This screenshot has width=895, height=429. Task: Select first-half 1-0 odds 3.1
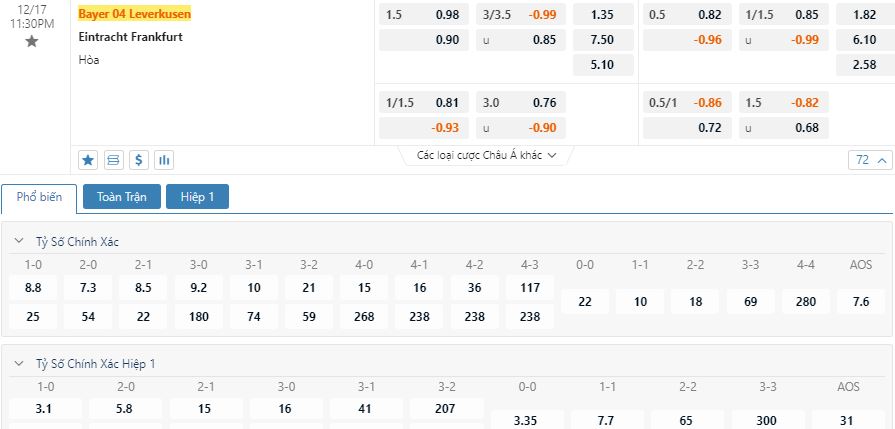click(x=46, y=408)
